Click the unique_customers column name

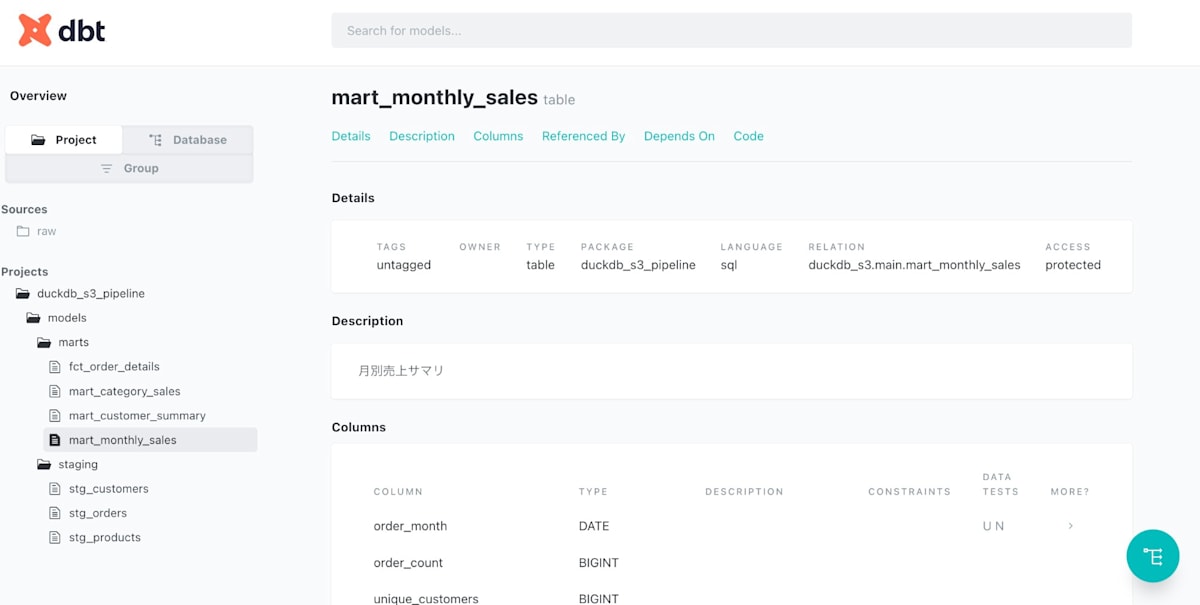click(426, 599)
